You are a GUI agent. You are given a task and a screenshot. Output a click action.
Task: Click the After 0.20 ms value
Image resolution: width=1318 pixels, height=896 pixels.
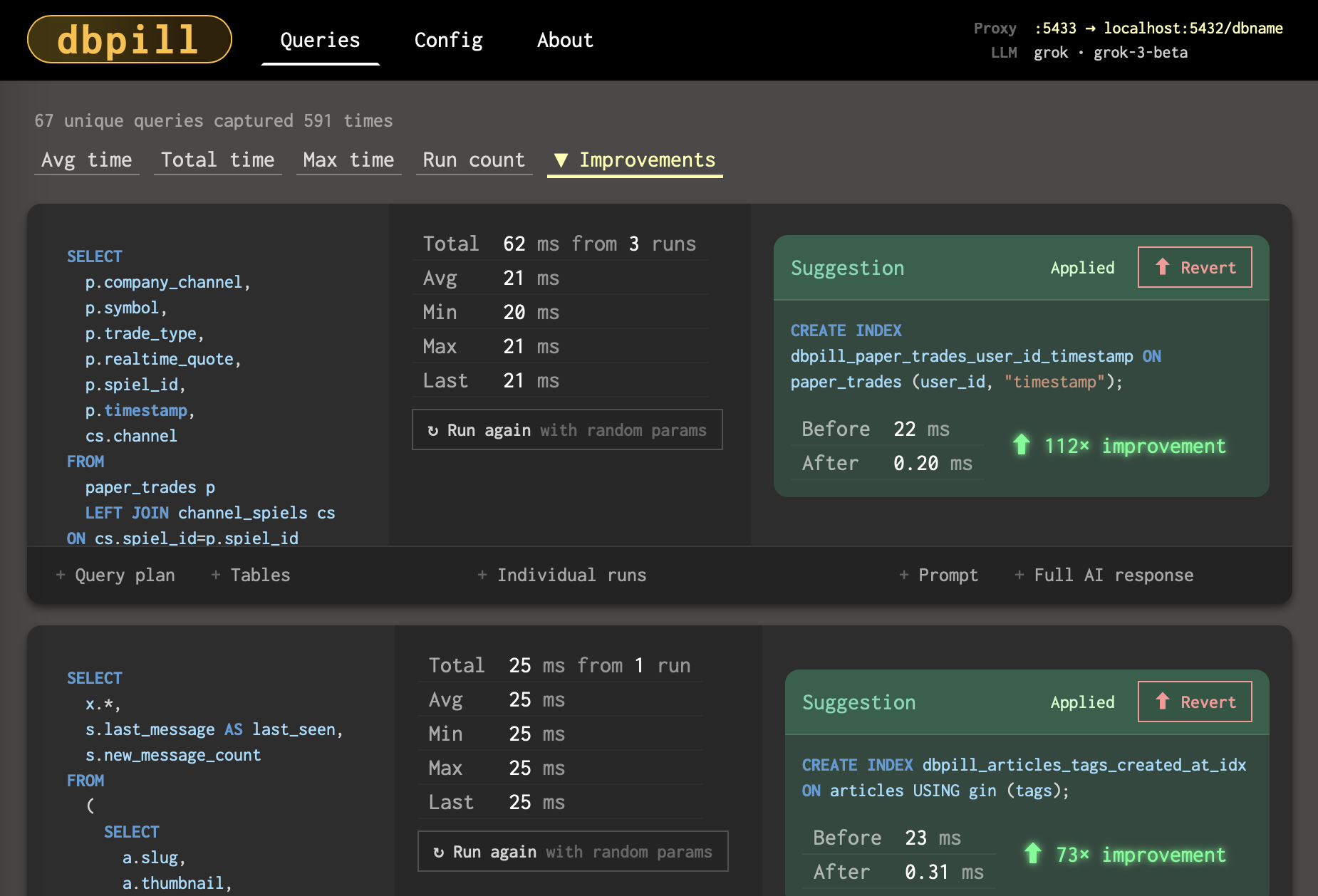click(933, 463)
